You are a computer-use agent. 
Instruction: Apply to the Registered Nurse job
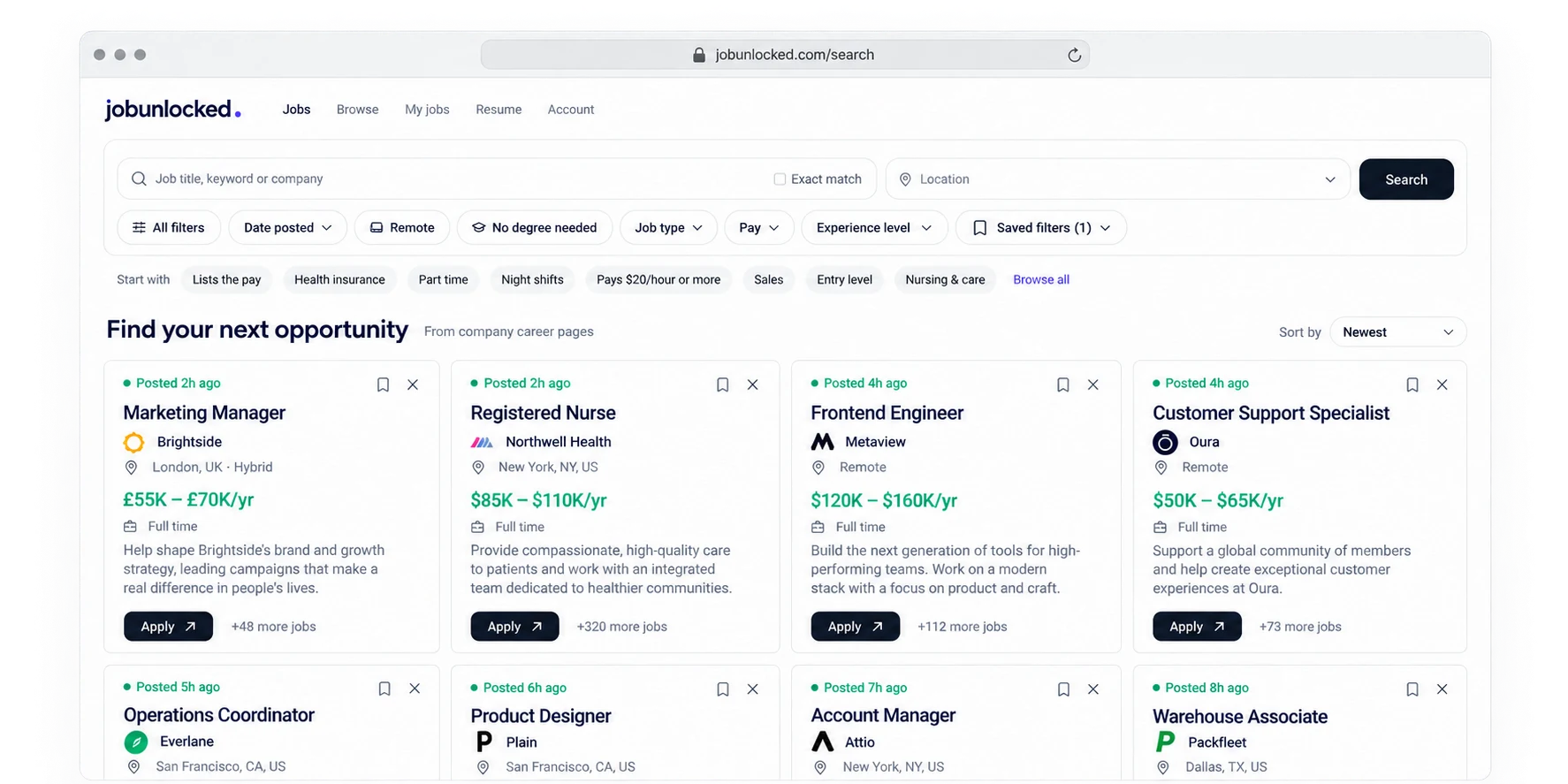[514, 627]
